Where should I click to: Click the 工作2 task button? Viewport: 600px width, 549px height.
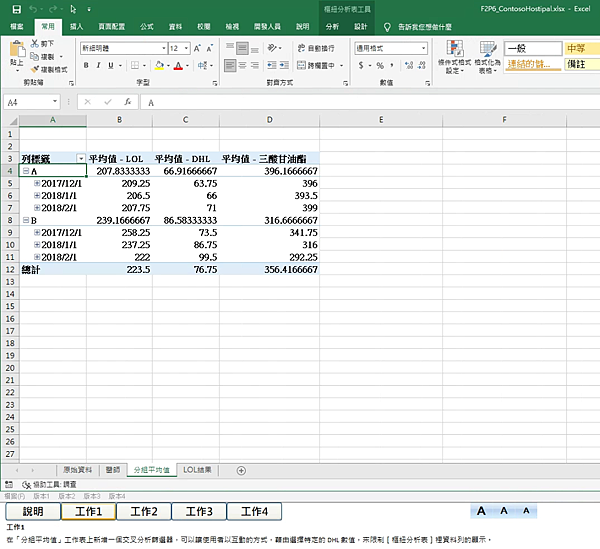tap(143, 511)
